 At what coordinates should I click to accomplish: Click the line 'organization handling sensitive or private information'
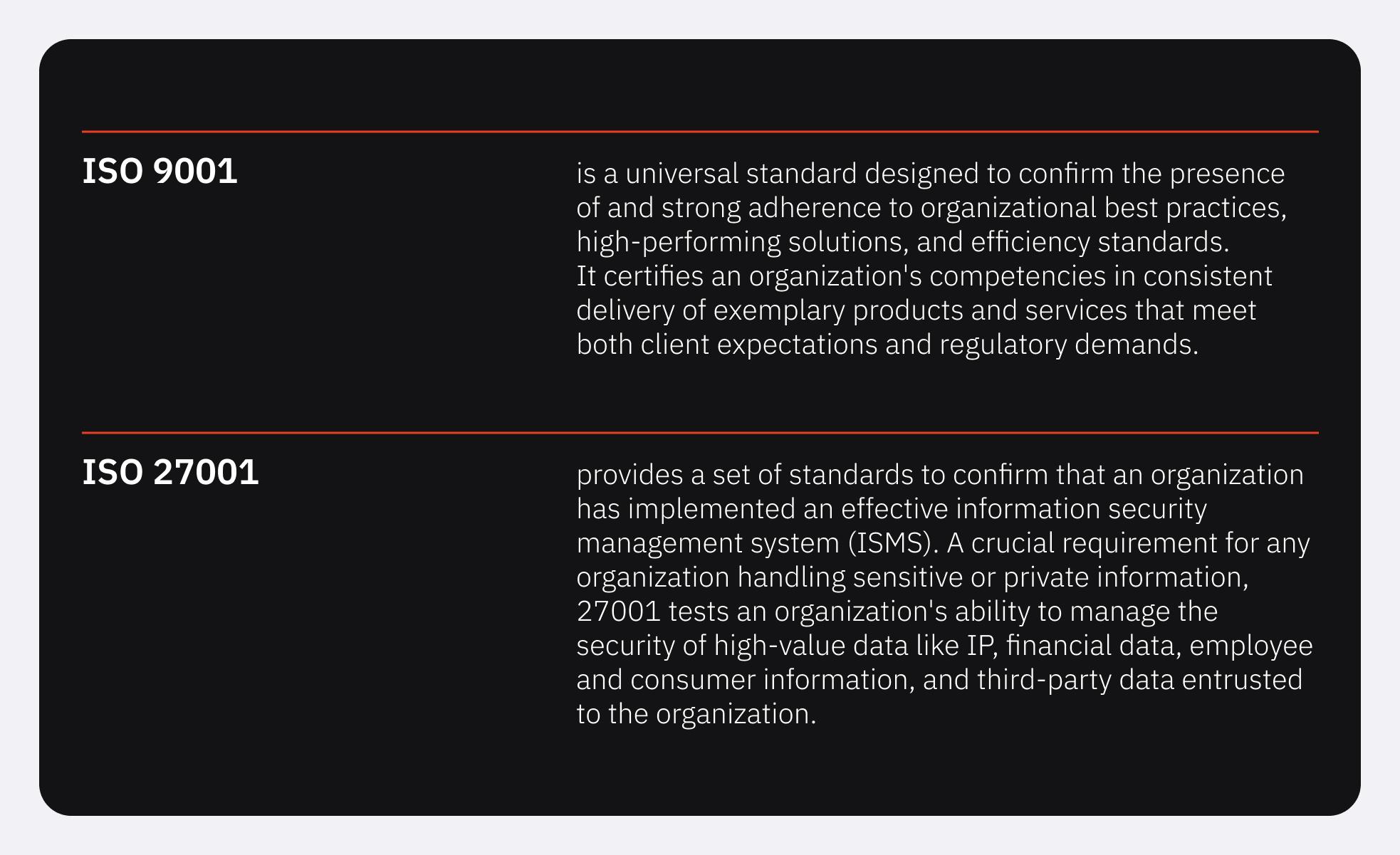click(x=912, y=577)
